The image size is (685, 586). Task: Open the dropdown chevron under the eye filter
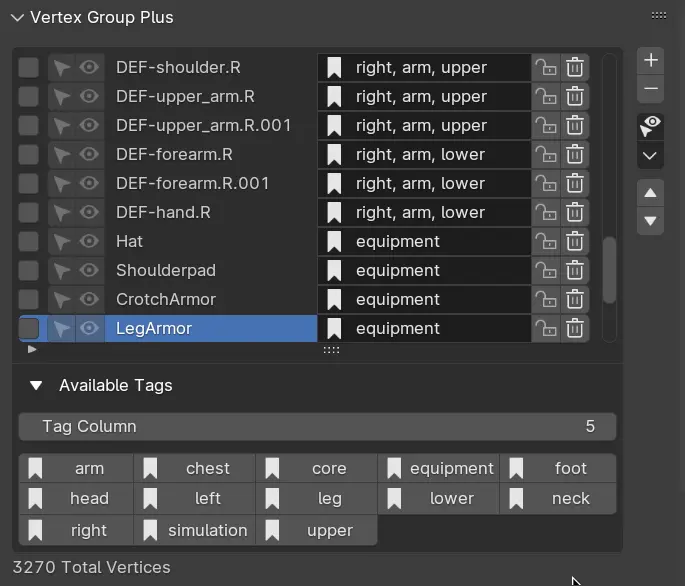651,156
